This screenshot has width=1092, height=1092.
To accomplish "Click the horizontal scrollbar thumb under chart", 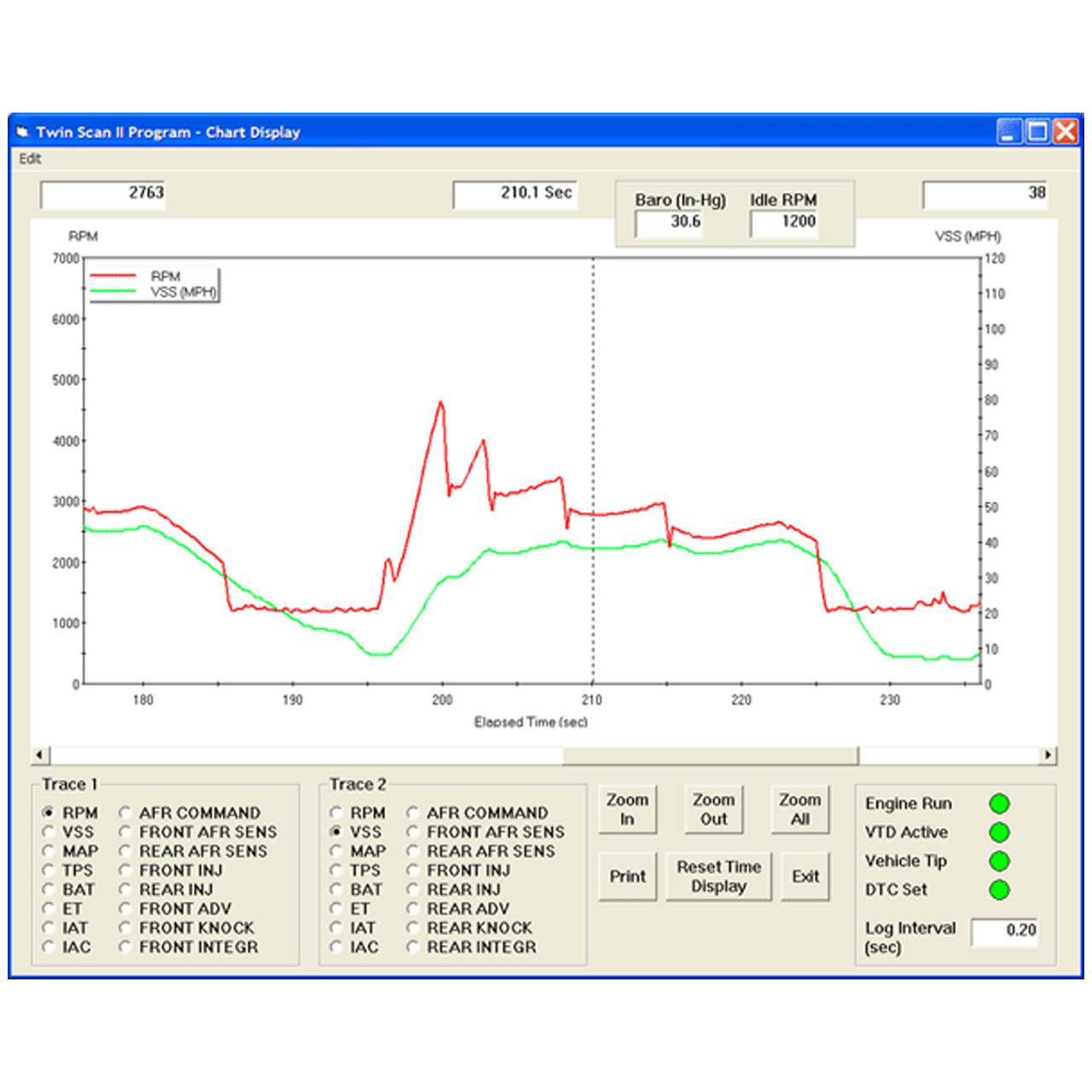I will pos(710,756).
